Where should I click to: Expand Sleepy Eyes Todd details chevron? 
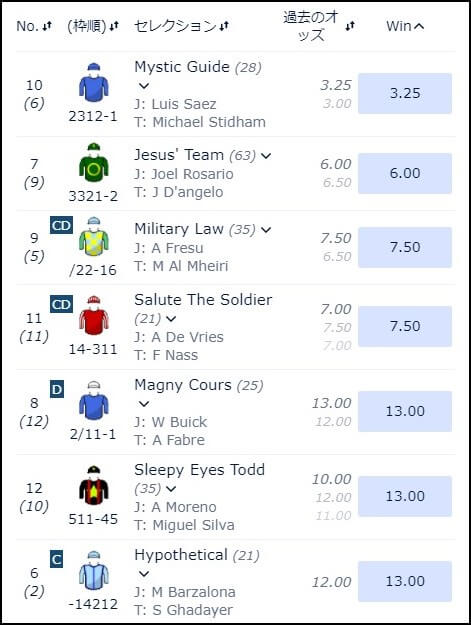tap(171, 489)
